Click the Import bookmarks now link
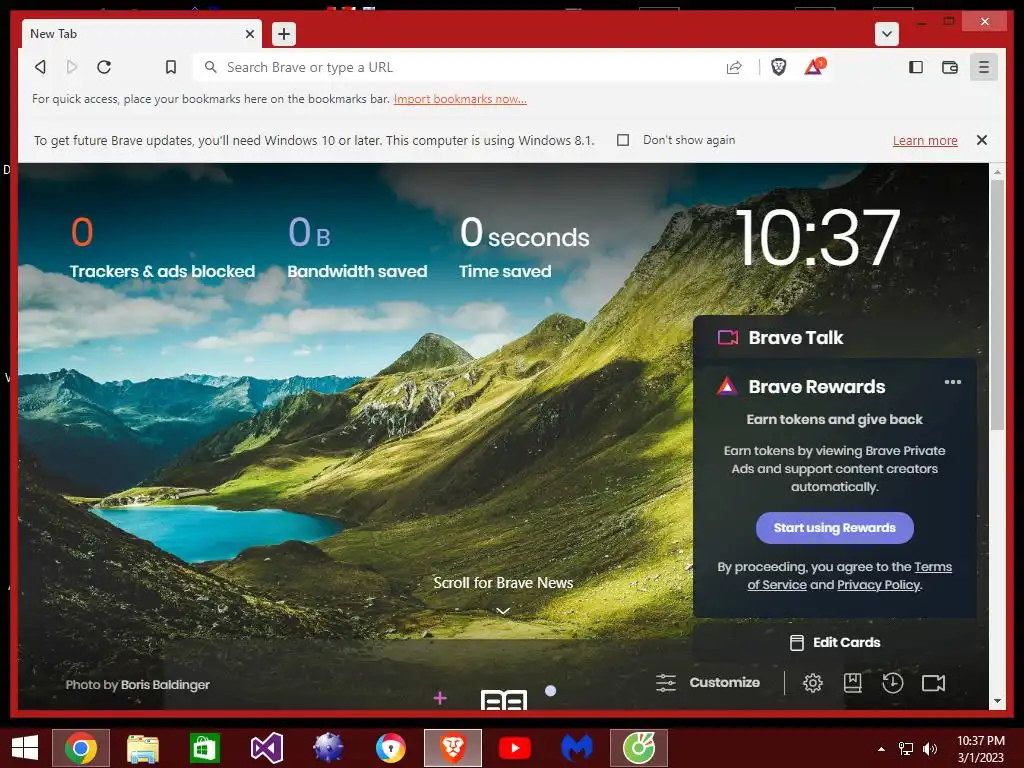 pyautogui.click(x=460, y=99)
